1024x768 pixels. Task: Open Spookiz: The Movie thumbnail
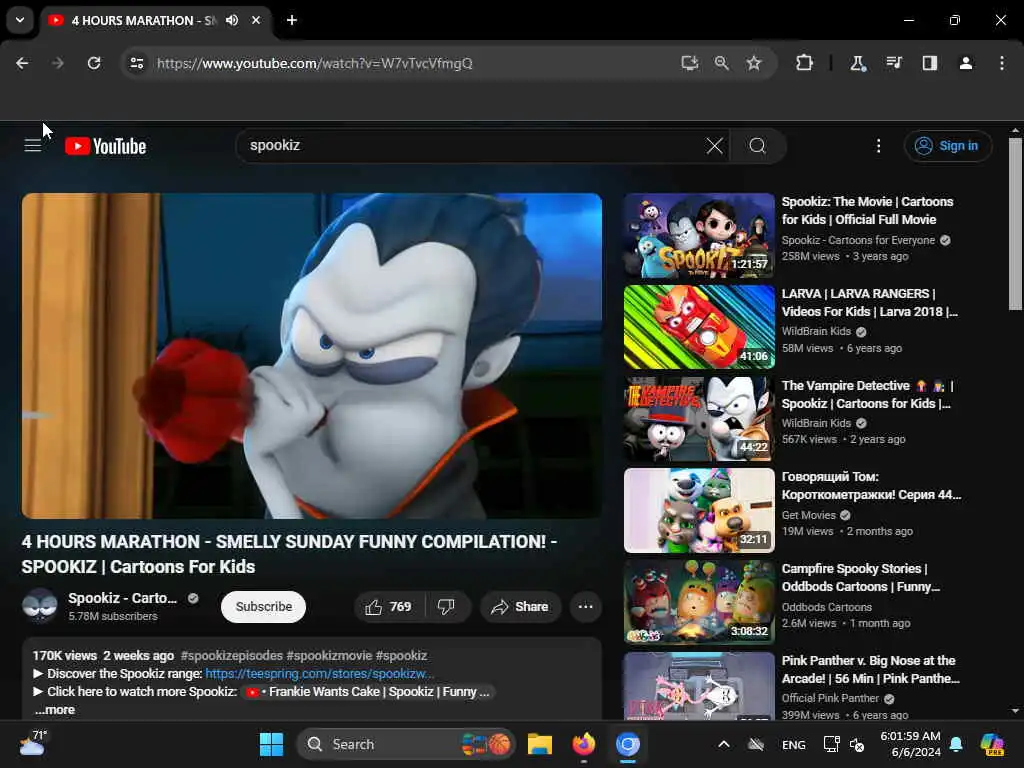click(699, 235)
